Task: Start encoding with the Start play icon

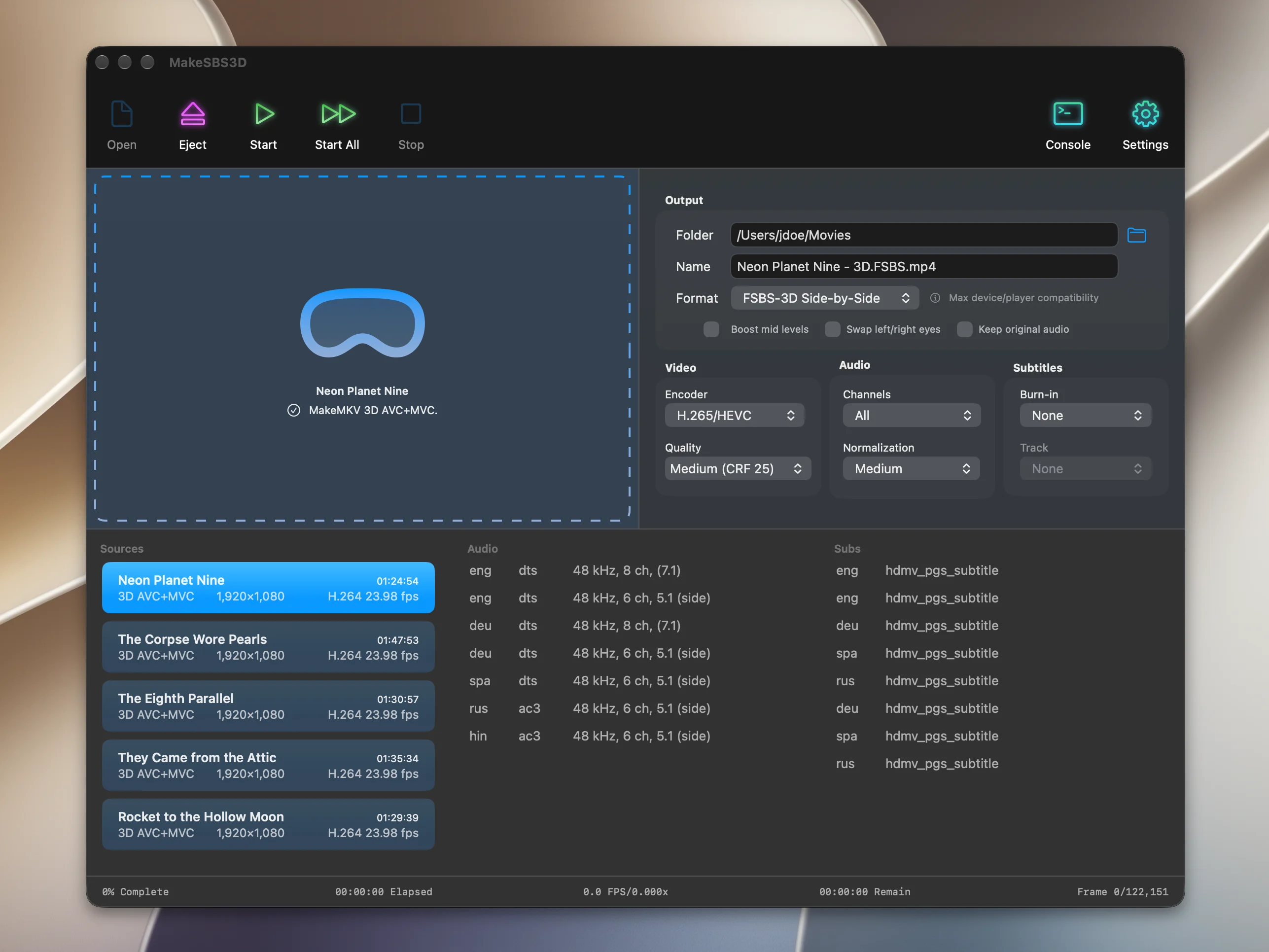Action: 264,113
